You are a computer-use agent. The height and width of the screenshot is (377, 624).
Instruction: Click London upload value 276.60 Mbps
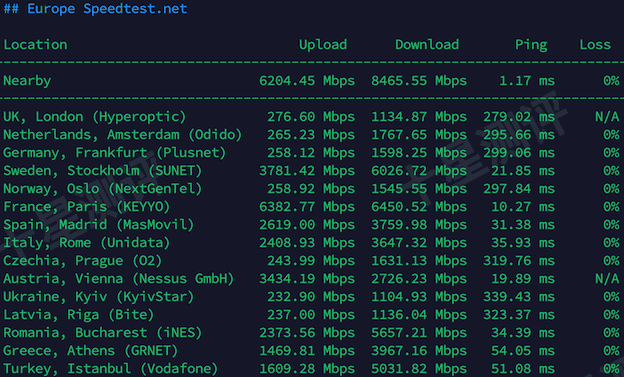[x=311, y=117]
